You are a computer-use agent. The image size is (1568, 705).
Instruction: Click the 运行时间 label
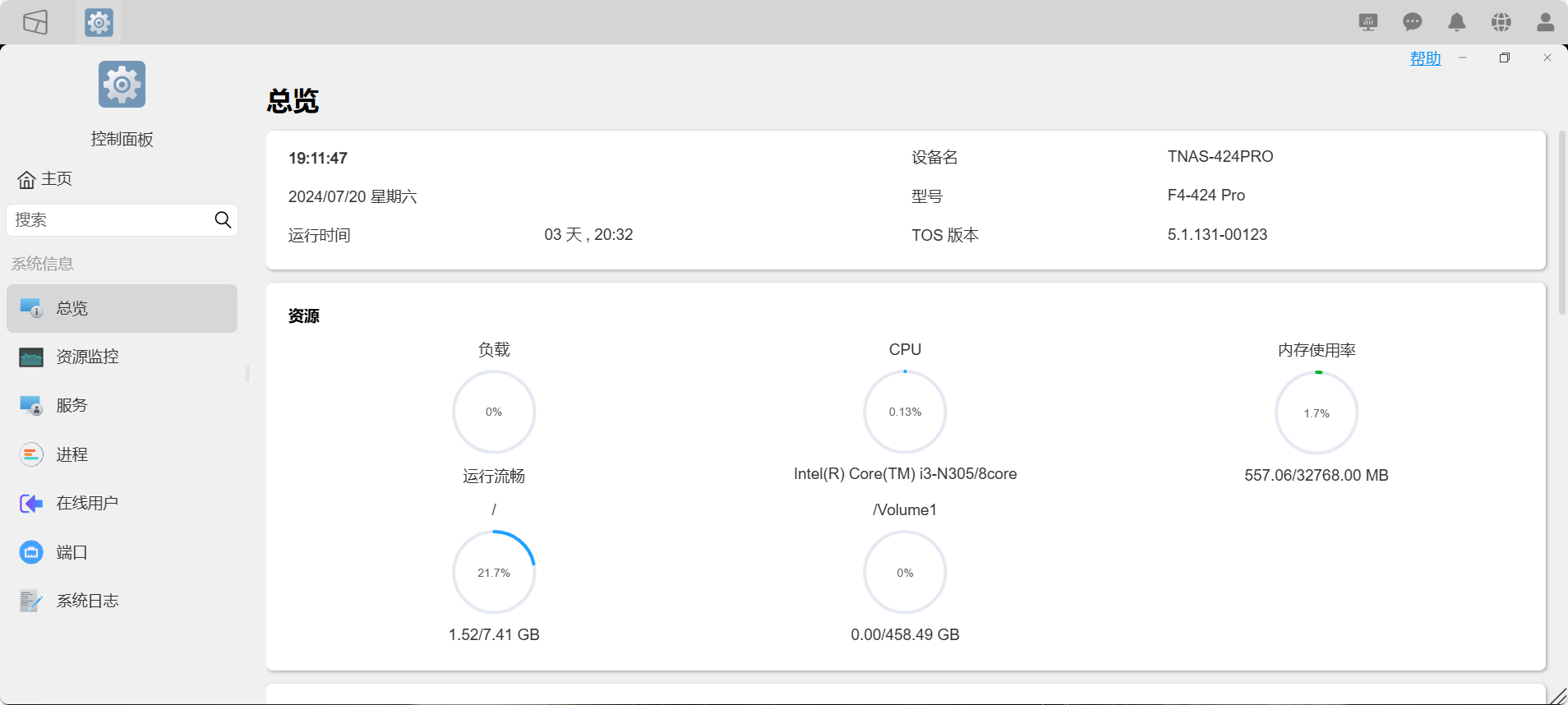319,235
